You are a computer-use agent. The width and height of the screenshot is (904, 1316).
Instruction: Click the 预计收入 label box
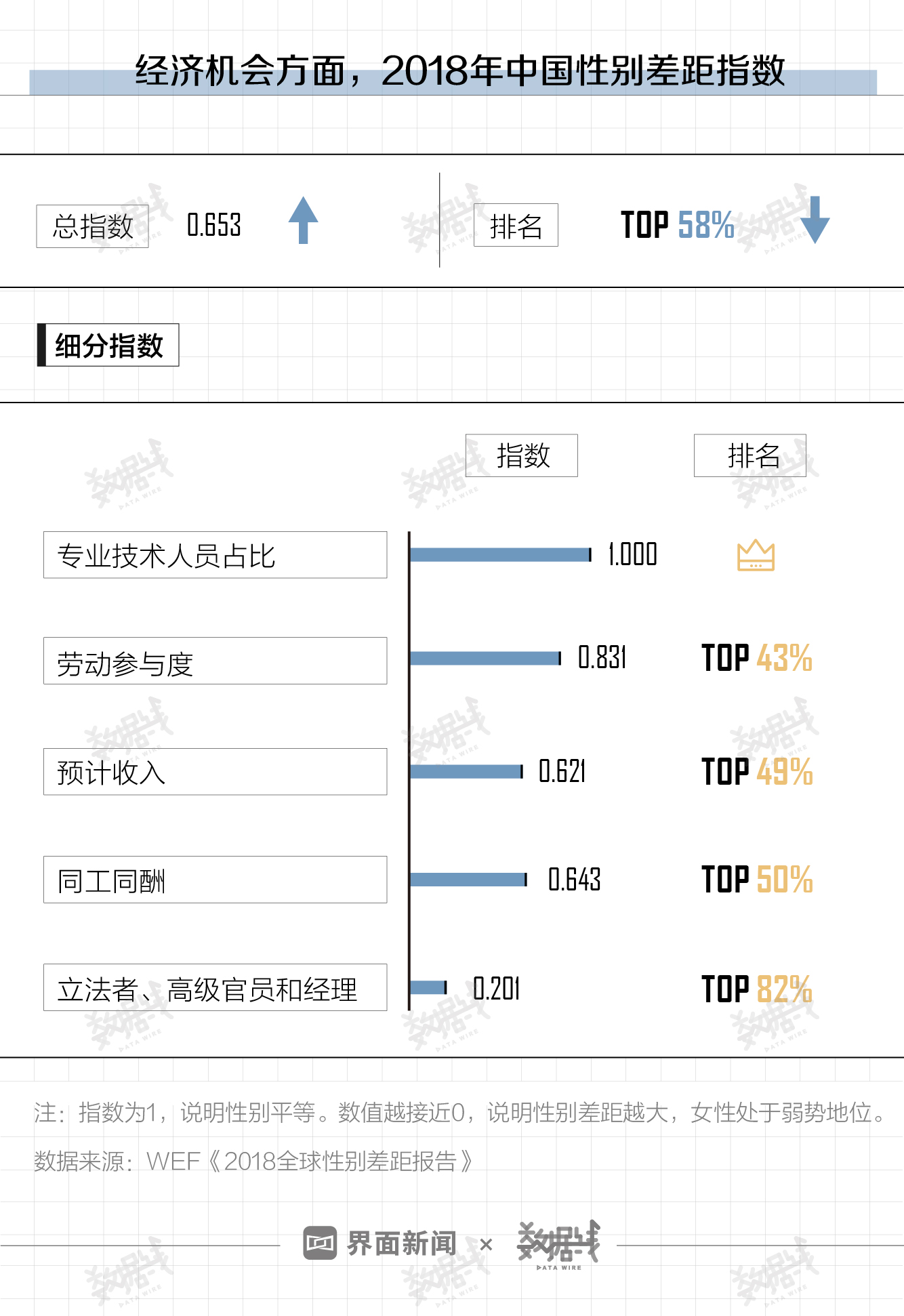pos(215,772)
